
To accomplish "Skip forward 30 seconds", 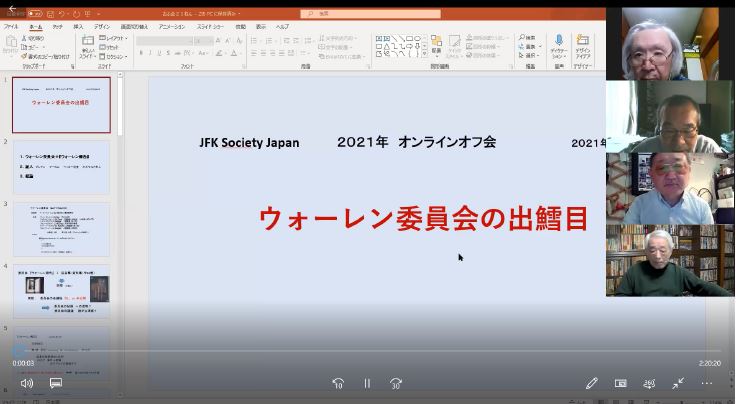I will (396, 383).
